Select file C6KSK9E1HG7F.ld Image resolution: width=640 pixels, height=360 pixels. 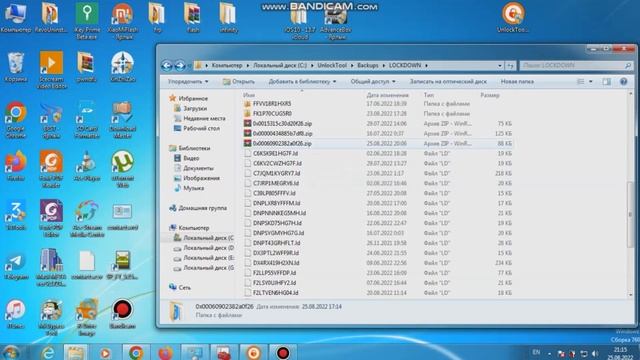coord(276,153)
